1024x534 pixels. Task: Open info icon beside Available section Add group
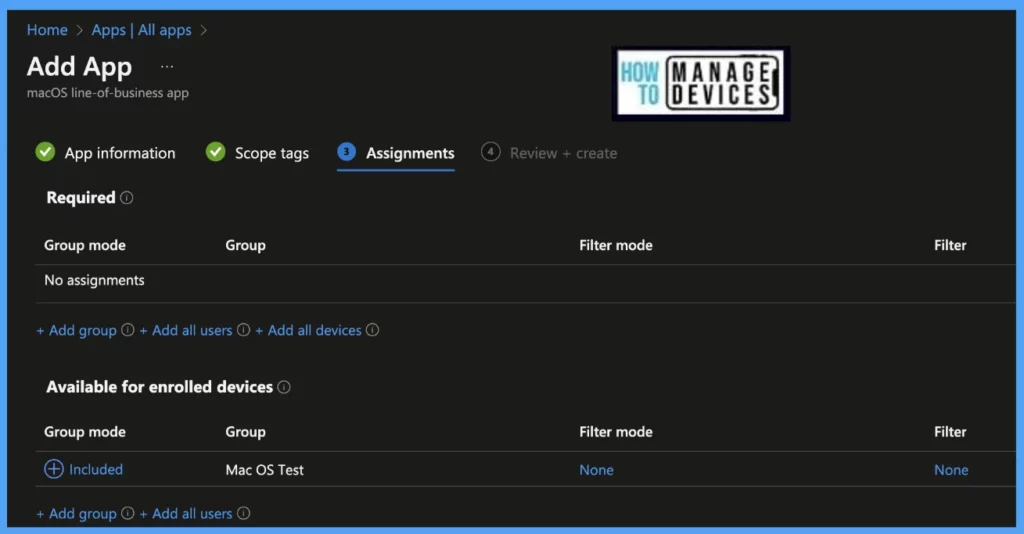pyautogui.click(x=128, y=513)
